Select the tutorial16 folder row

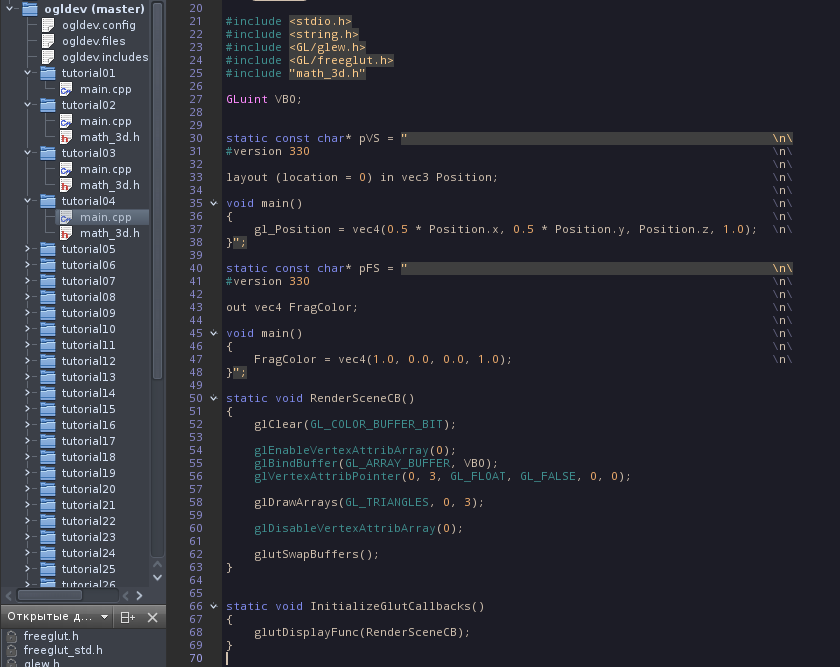[x=86, y=425]
